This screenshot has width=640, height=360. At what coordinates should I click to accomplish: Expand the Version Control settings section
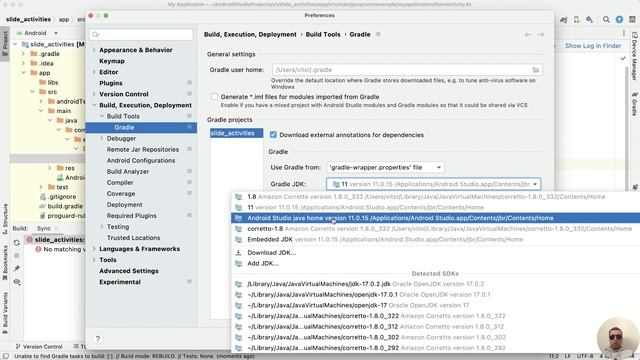(x=94, y=94)
